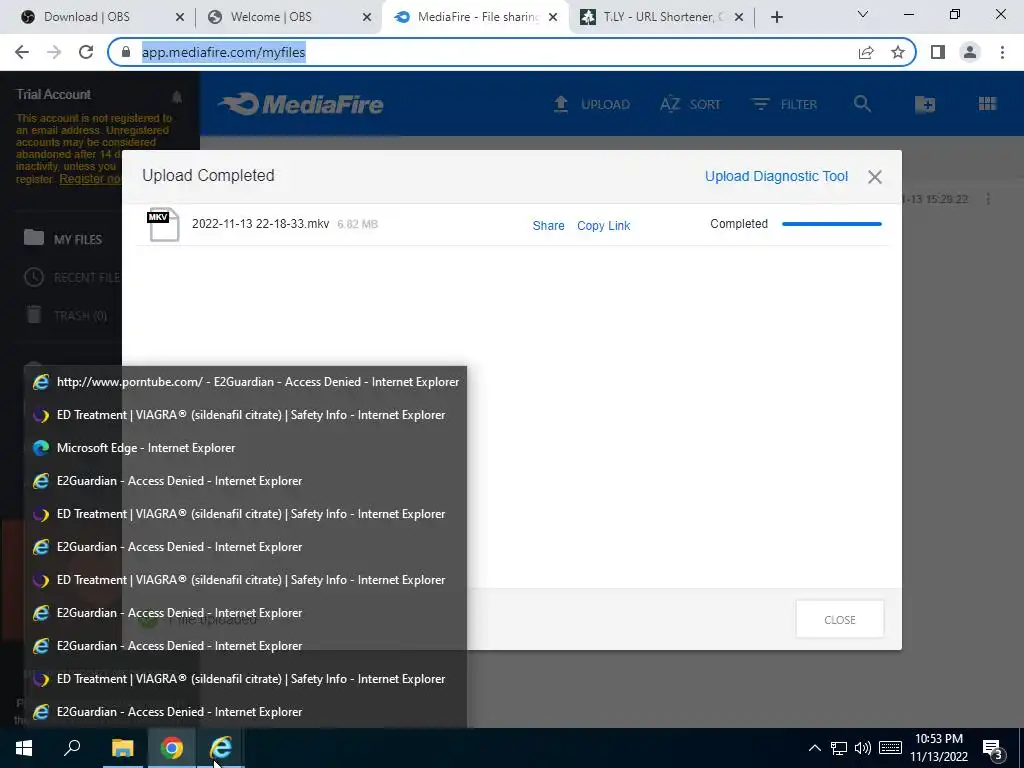Close the Upload Completed dialog with X

[875, 177]
